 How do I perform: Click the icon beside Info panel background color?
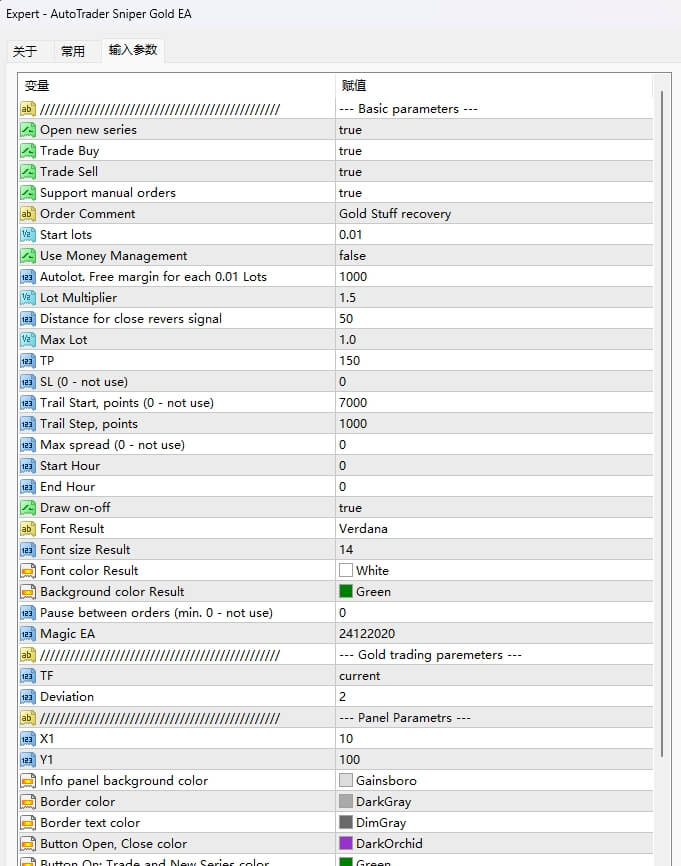click(x=28, y=780)
